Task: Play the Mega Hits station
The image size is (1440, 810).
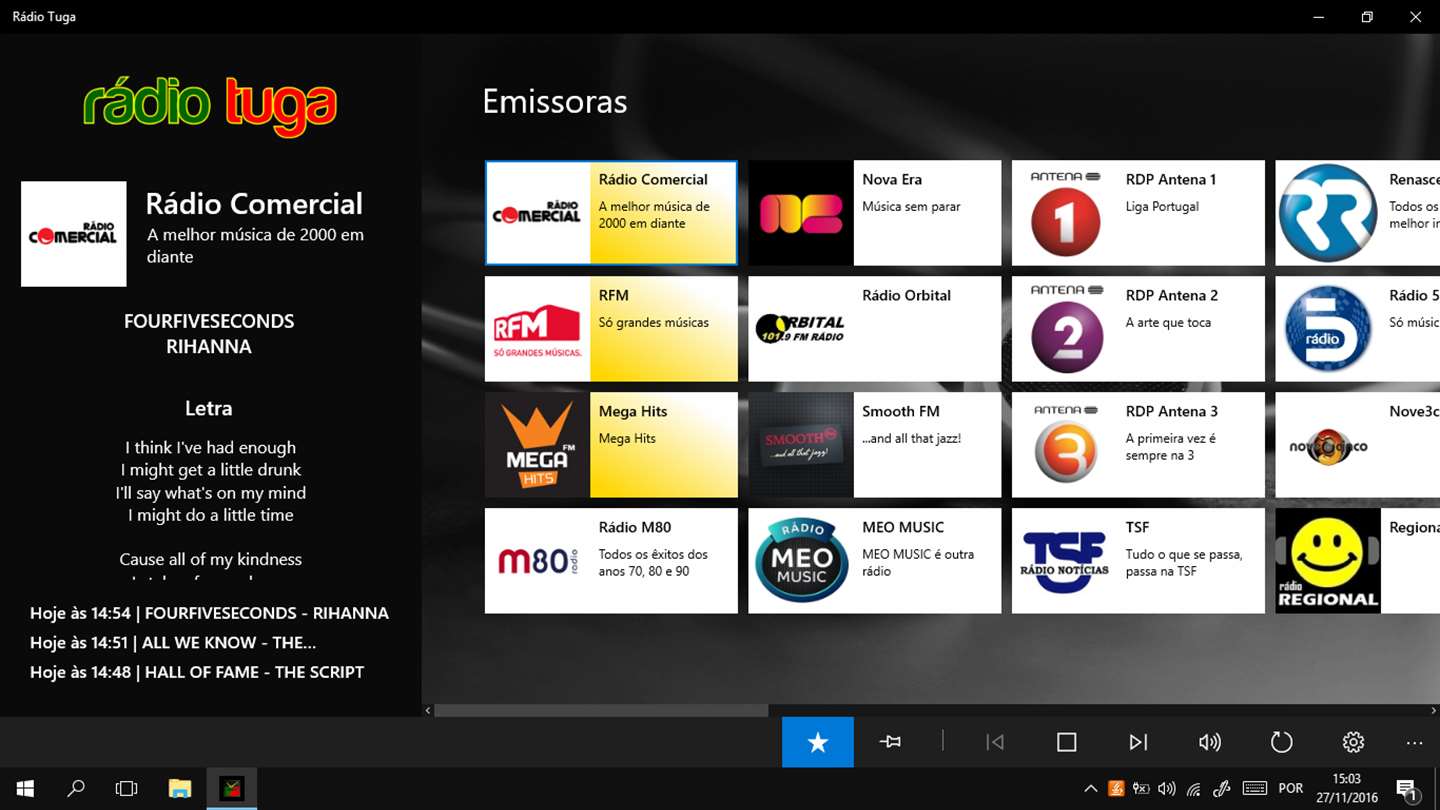Action: tap(611, 445)
